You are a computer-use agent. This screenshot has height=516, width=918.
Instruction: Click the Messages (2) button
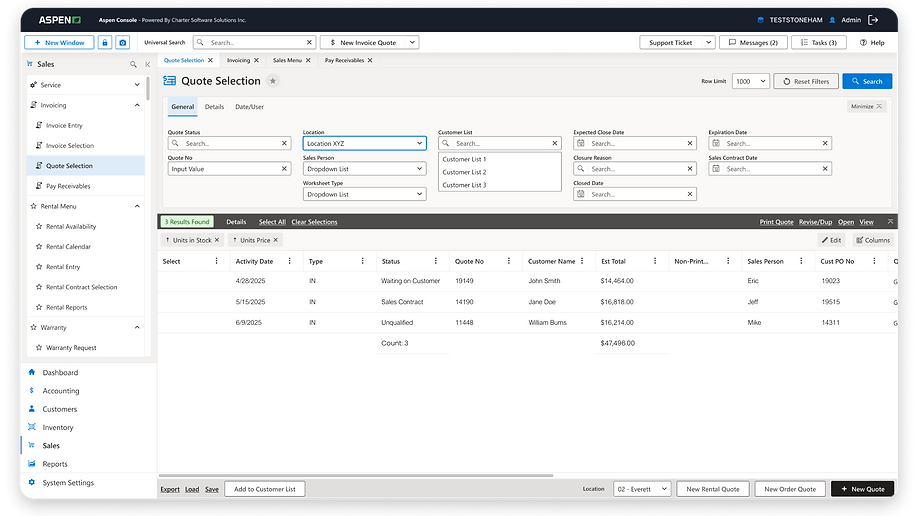pos(753,43)
